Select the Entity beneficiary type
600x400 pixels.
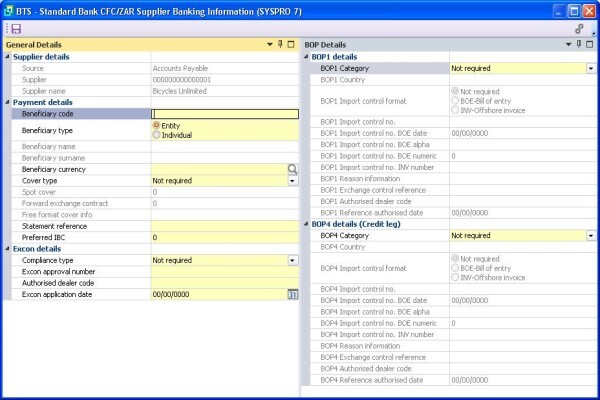156,125
